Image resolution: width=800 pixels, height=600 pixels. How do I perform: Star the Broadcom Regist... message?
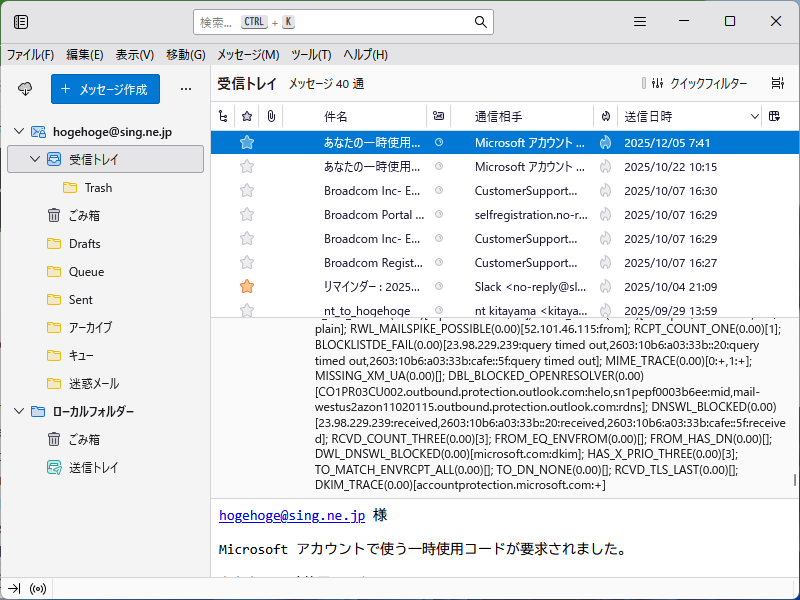point(247,262)
